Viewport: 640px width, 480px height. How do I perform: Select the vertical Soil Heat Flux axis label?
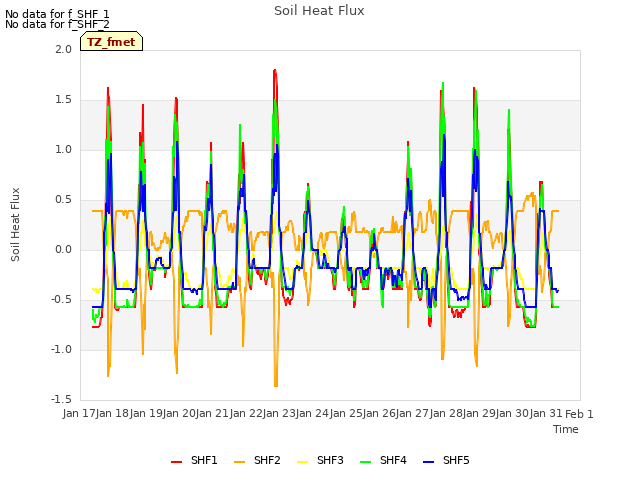[15, 224]
